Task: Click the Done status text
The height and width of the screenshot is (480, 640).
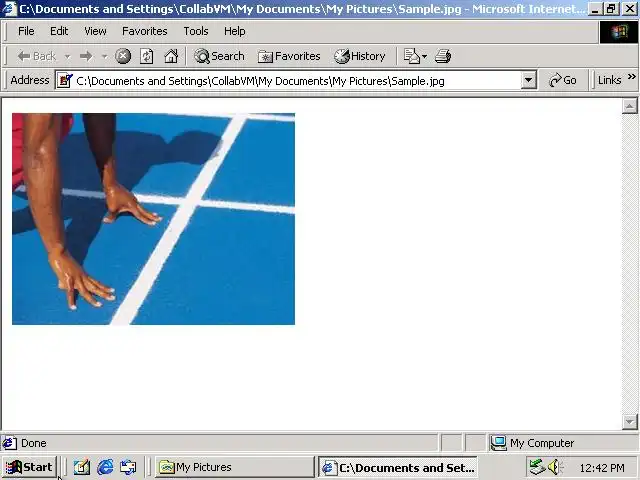Action: tap(33, 443)
